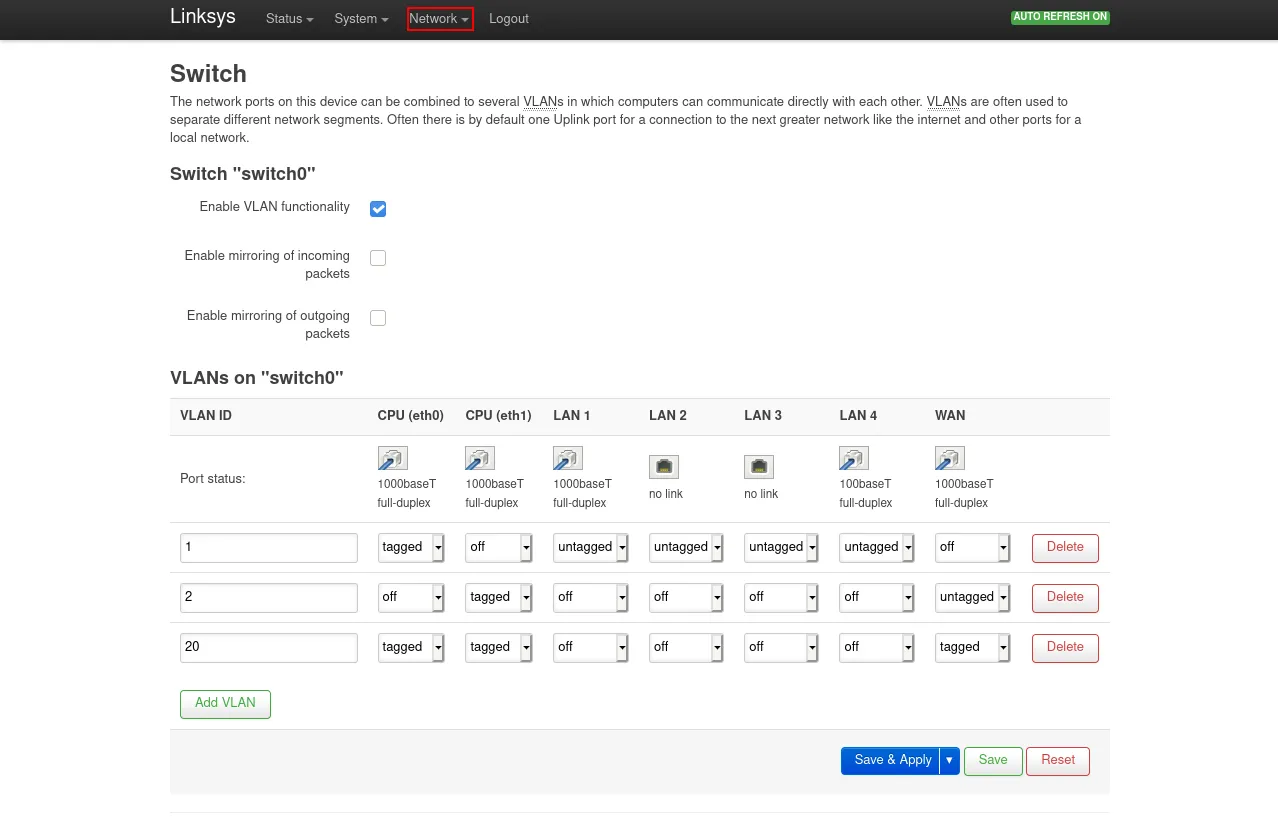Viewport: 1278px width, 830px height.
Task: Open CPU (eth1) dropdown for VLAN 1
Action: click(499, 548)
